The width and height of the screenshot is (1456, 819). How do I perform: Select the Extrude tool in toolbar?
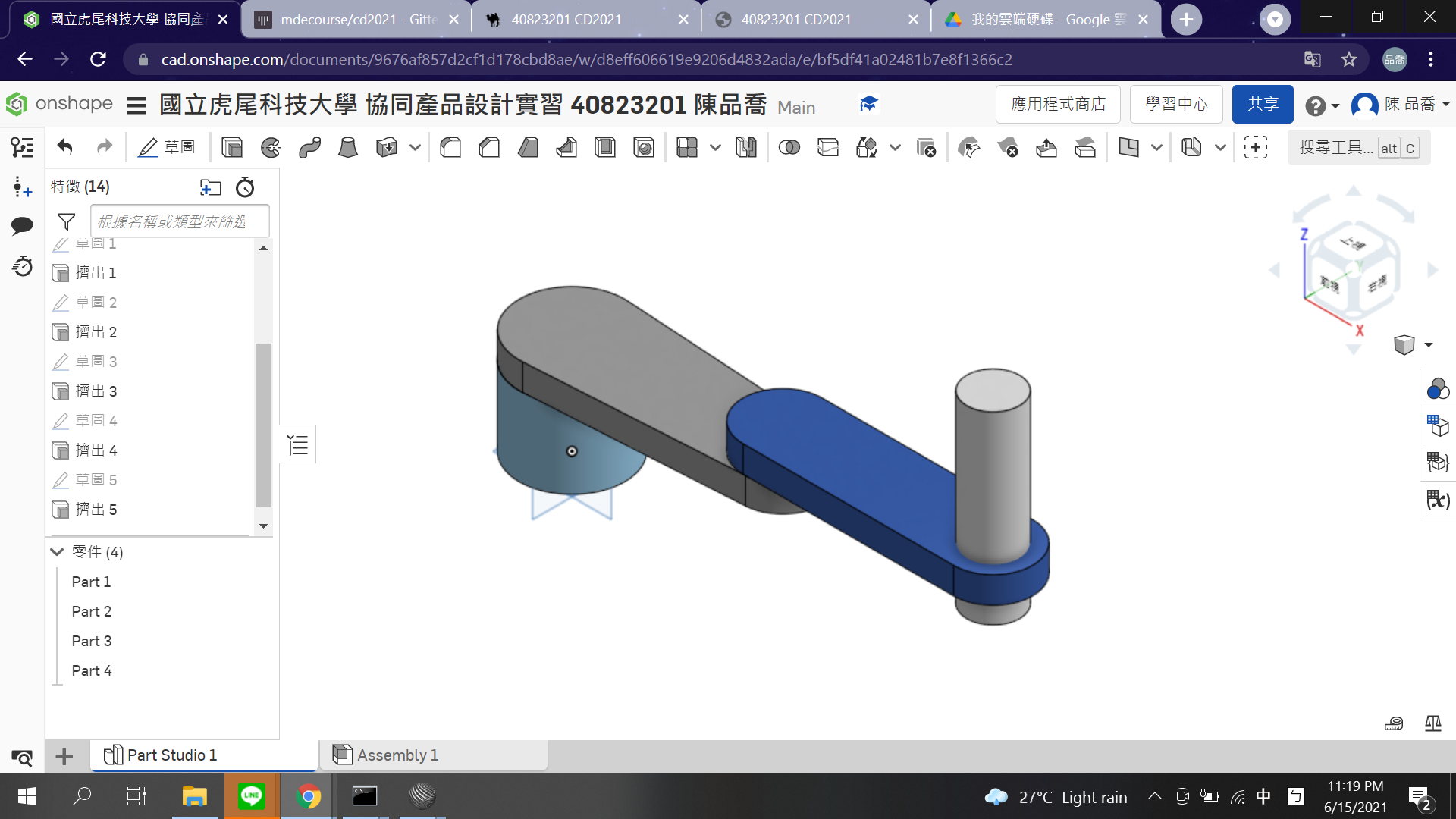(x=232, y=147)
